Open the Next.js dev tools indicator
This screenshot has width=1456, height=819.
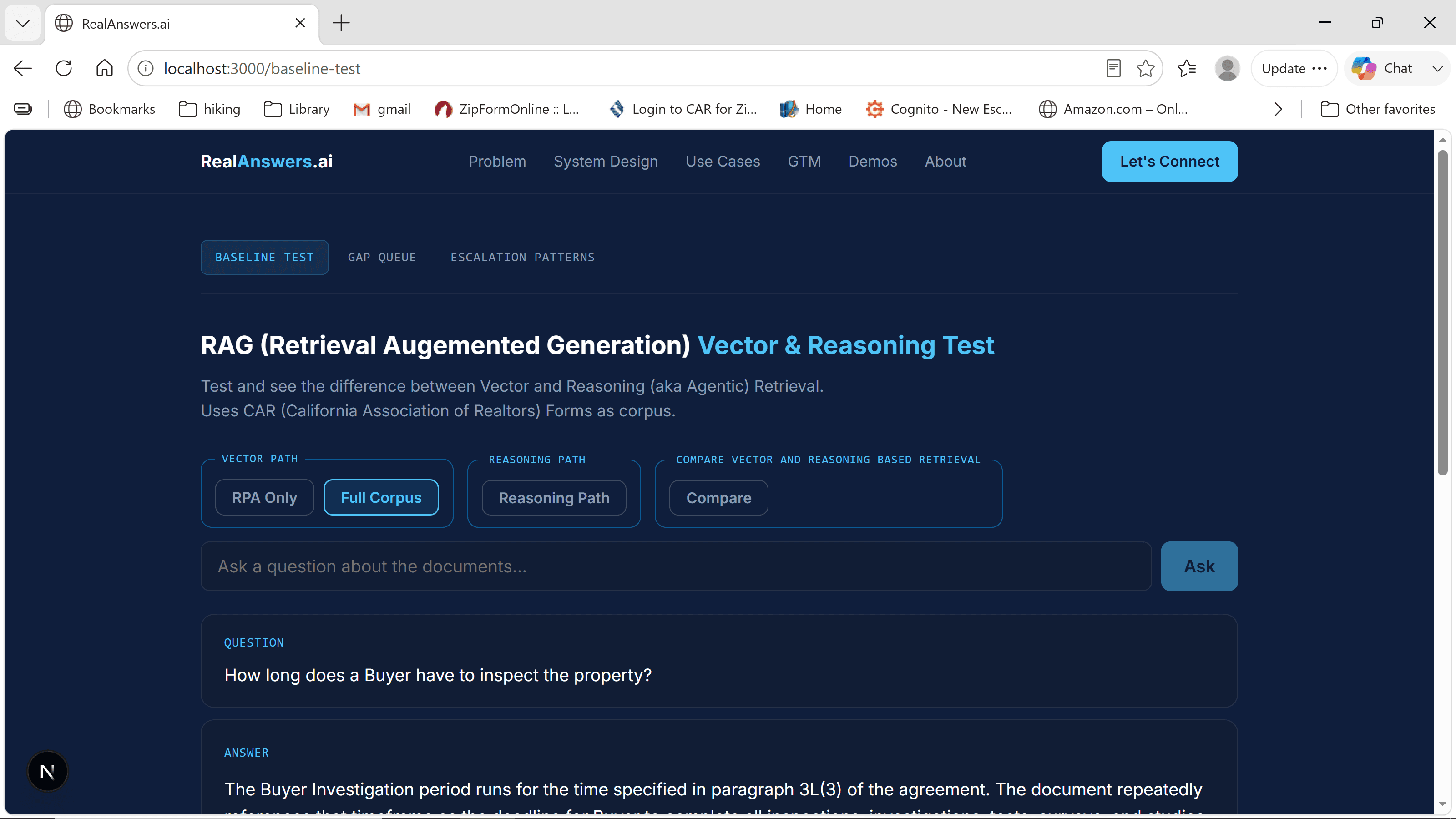tap(47, 771)
